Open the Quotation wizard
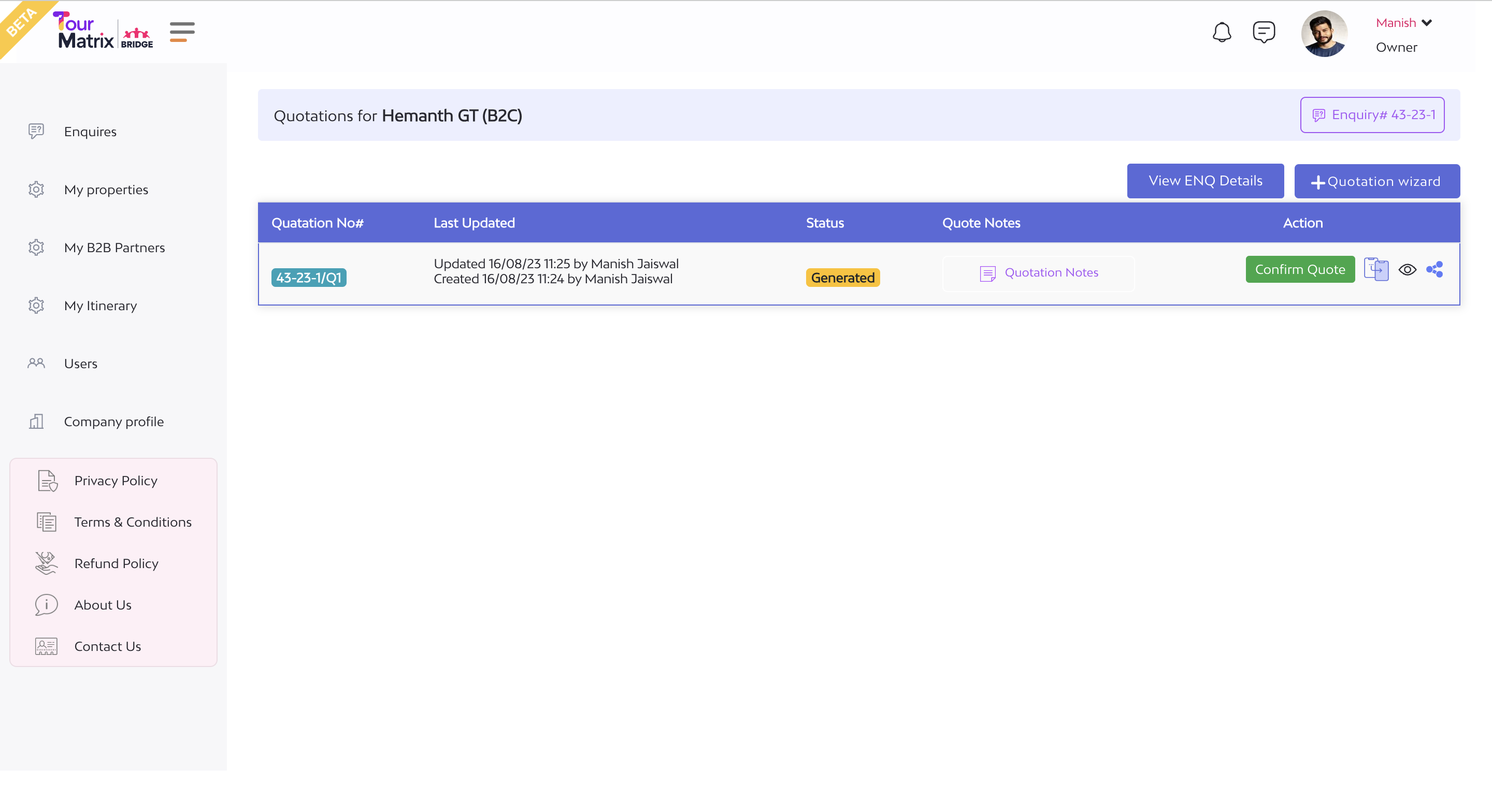1492x812 pixels. pos(1377,181)
